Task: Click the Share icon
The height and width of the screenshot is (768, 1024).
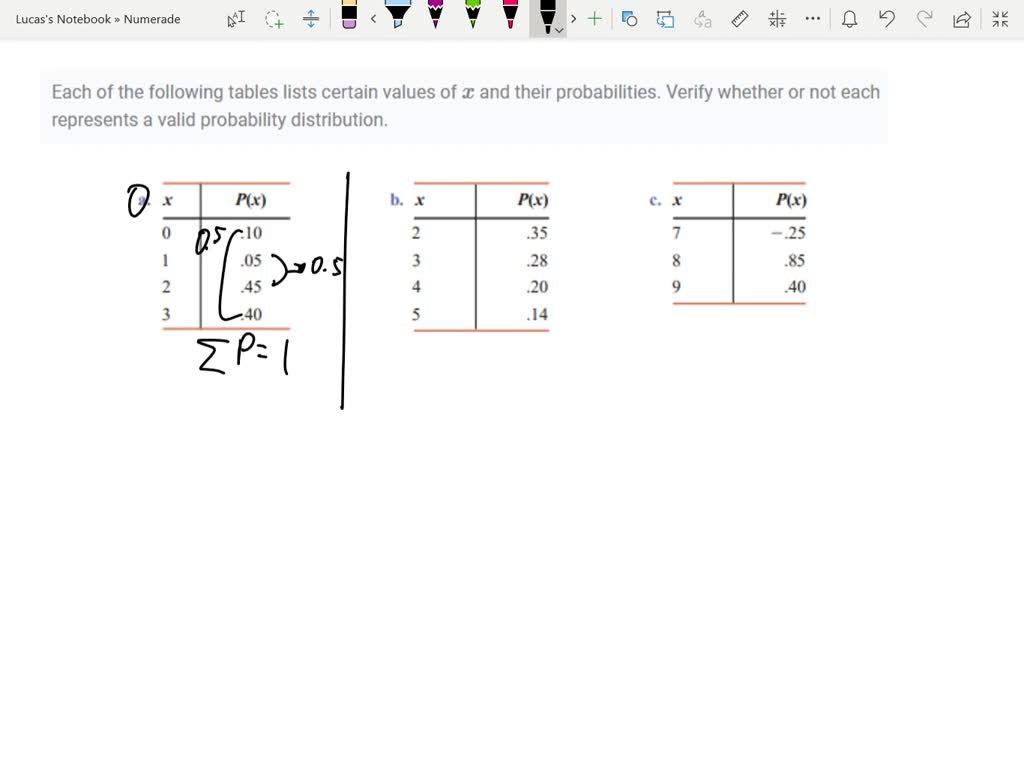Action: pyautogui.click(x=961, y=19)
